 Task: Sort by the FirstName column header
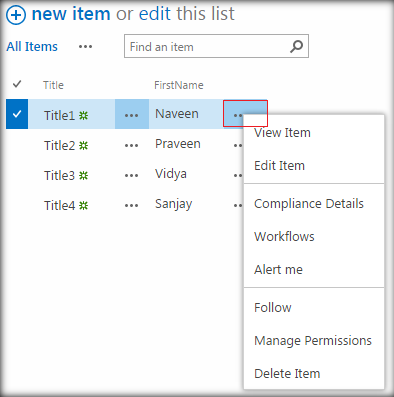point(179,85)
